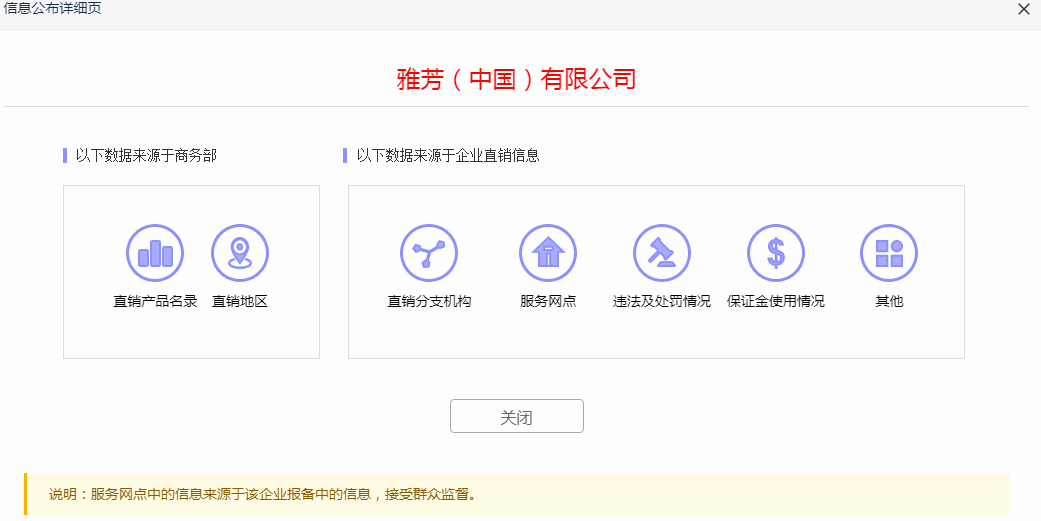Open the 直销地区 map pin icon

[x=240, y=253]
